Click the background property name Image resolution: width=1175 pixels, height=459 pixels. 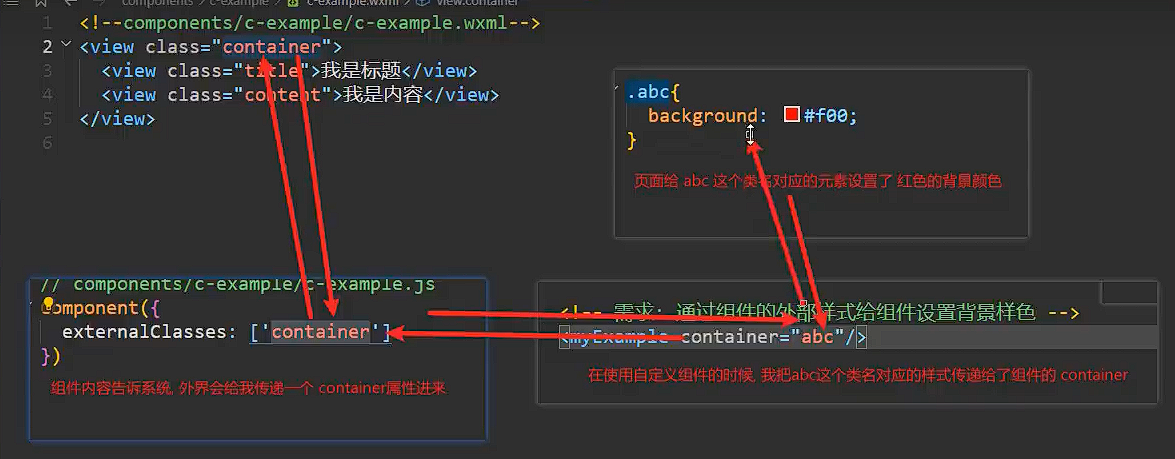coord(703,115)
